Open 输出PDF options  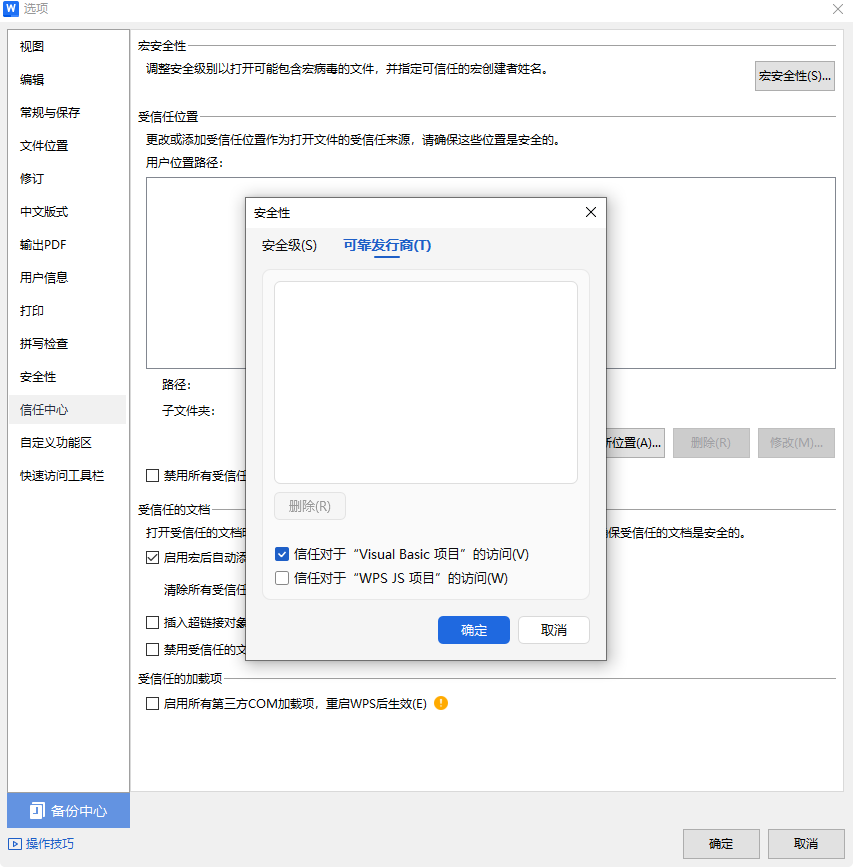click(67, 244)
